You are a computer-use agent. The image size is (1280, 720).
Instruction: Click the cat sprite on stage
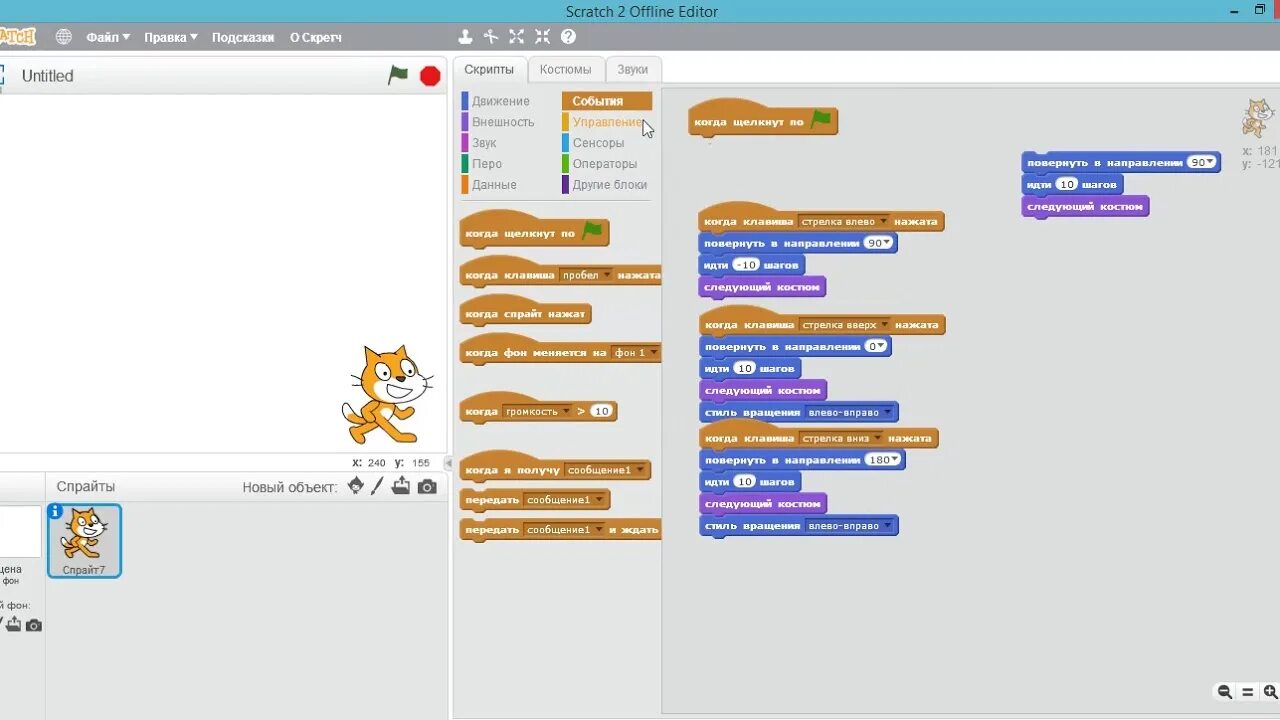[x=388, y=394]
